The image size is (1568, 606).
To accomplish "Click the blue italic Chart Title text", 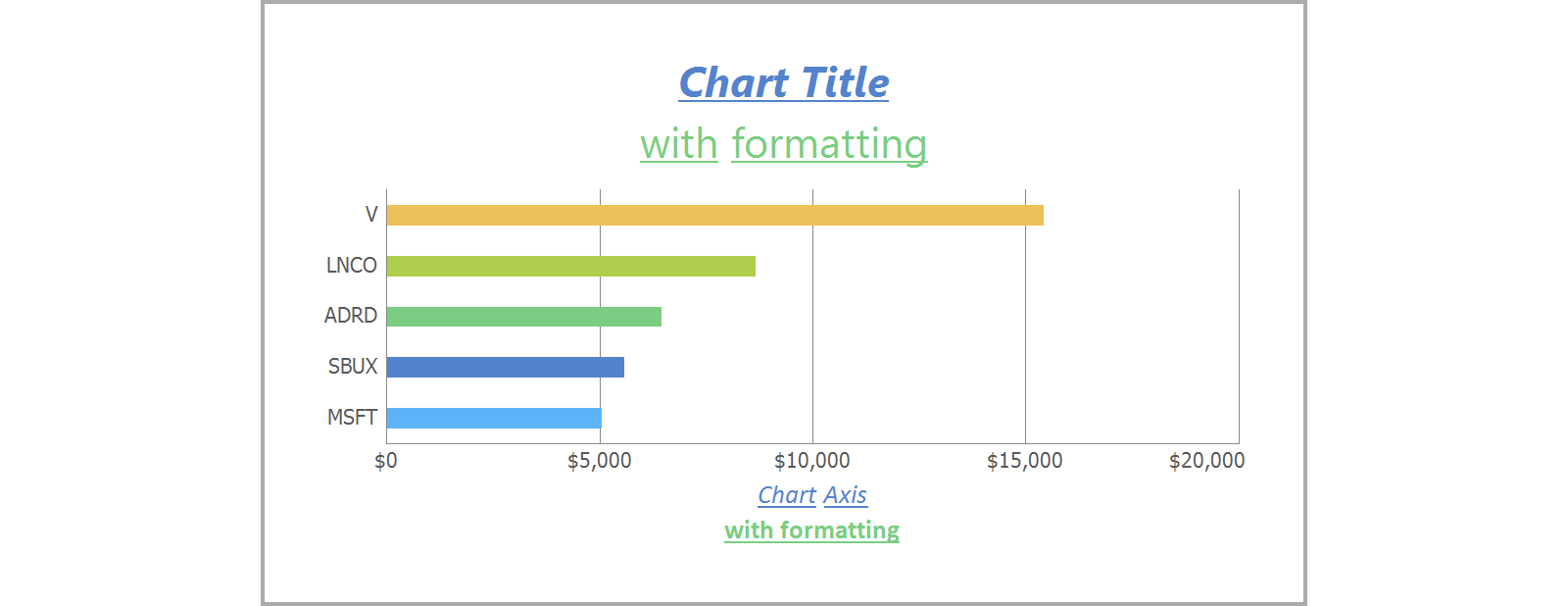I will (x=783, y=83).
